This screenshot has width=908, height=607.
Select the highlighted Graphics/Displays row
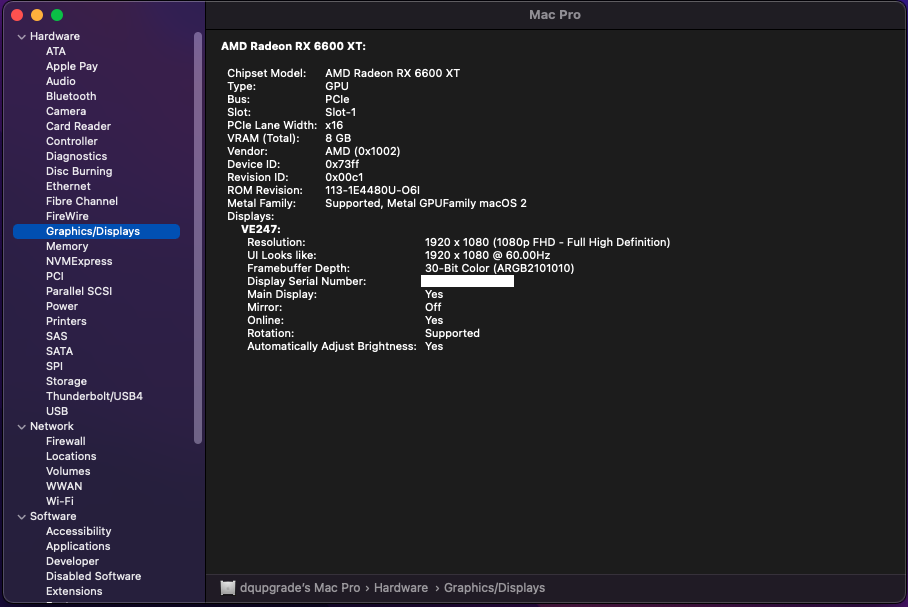click(96, 231)
